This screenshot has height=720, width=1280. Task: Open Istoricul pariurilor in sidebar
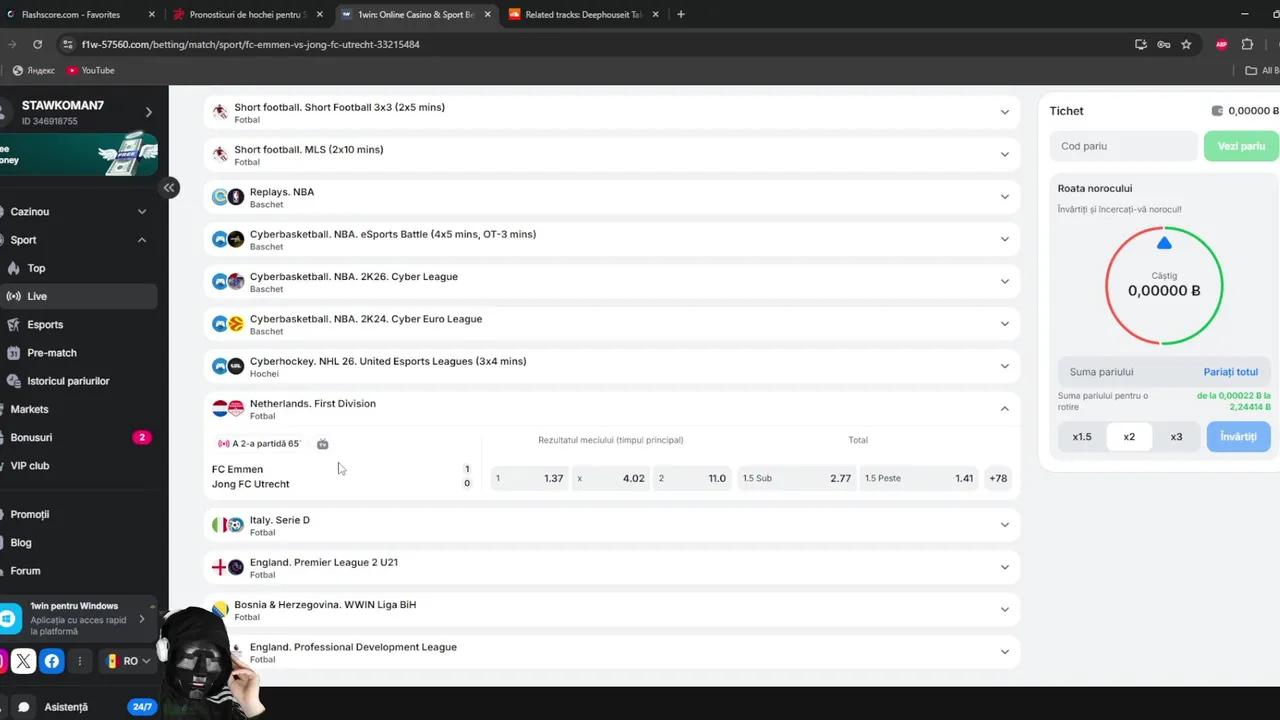click(x=78, y=381)
